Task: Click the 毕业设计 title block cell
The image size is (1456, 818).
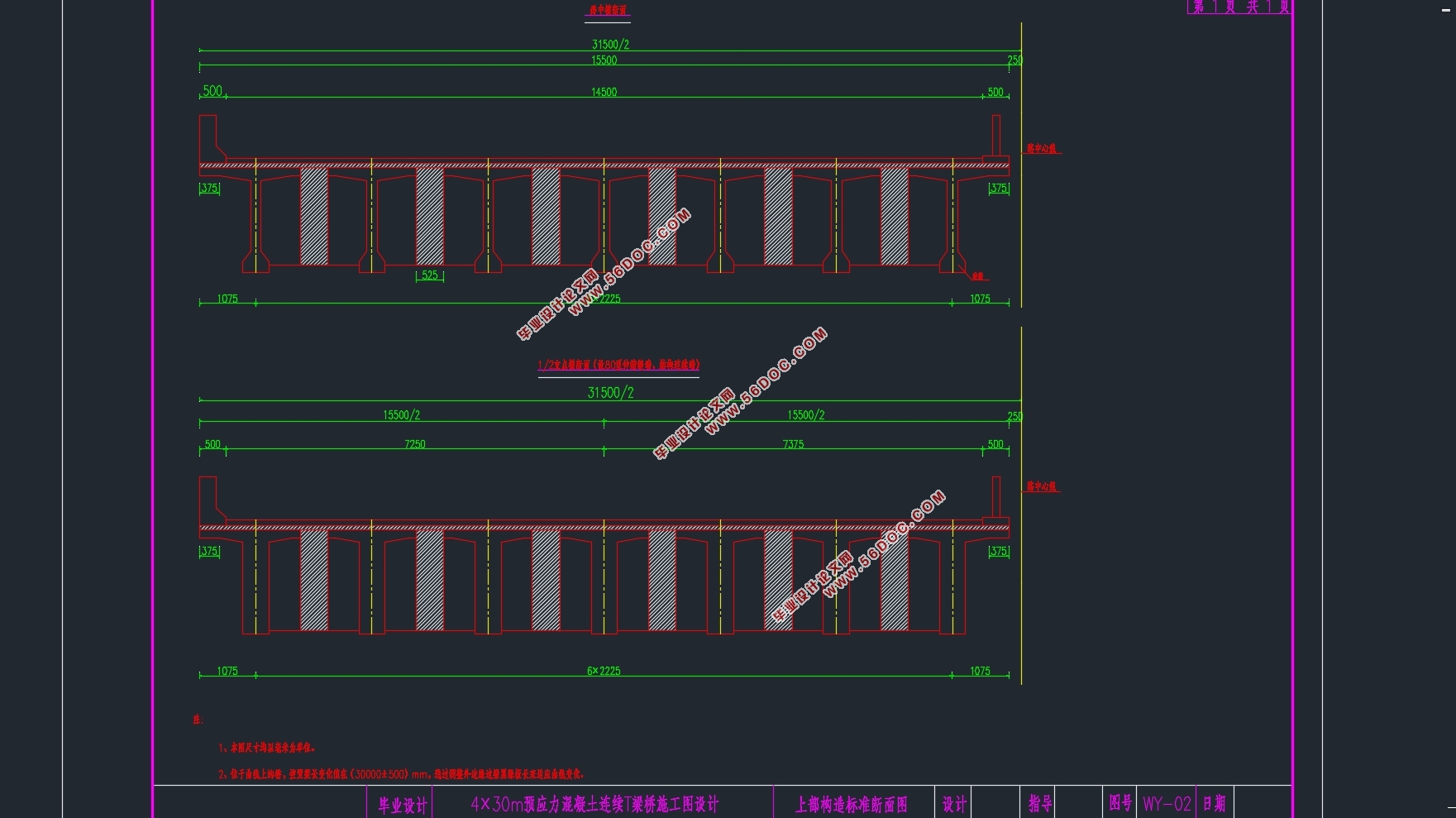Action: coord(403,805)
